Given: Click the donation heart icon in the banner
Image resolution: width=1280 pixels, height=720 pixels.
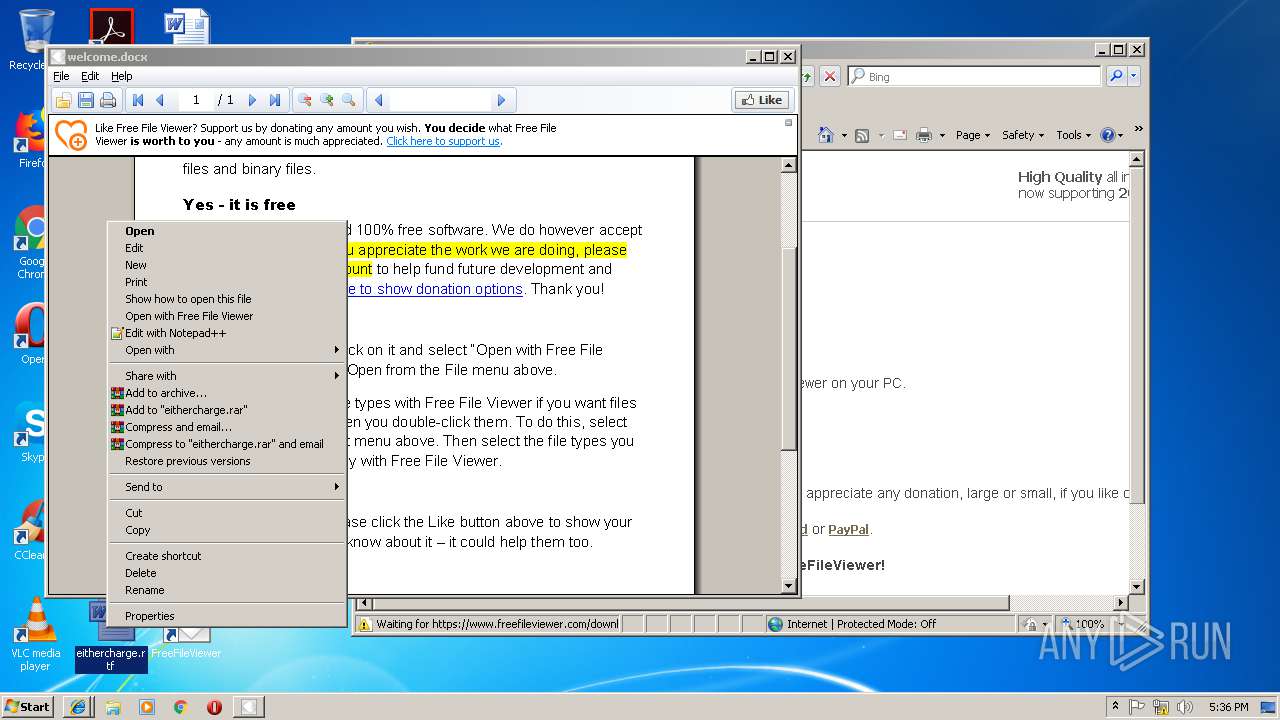Looking at the screenshot, I should tap(71, 135).
